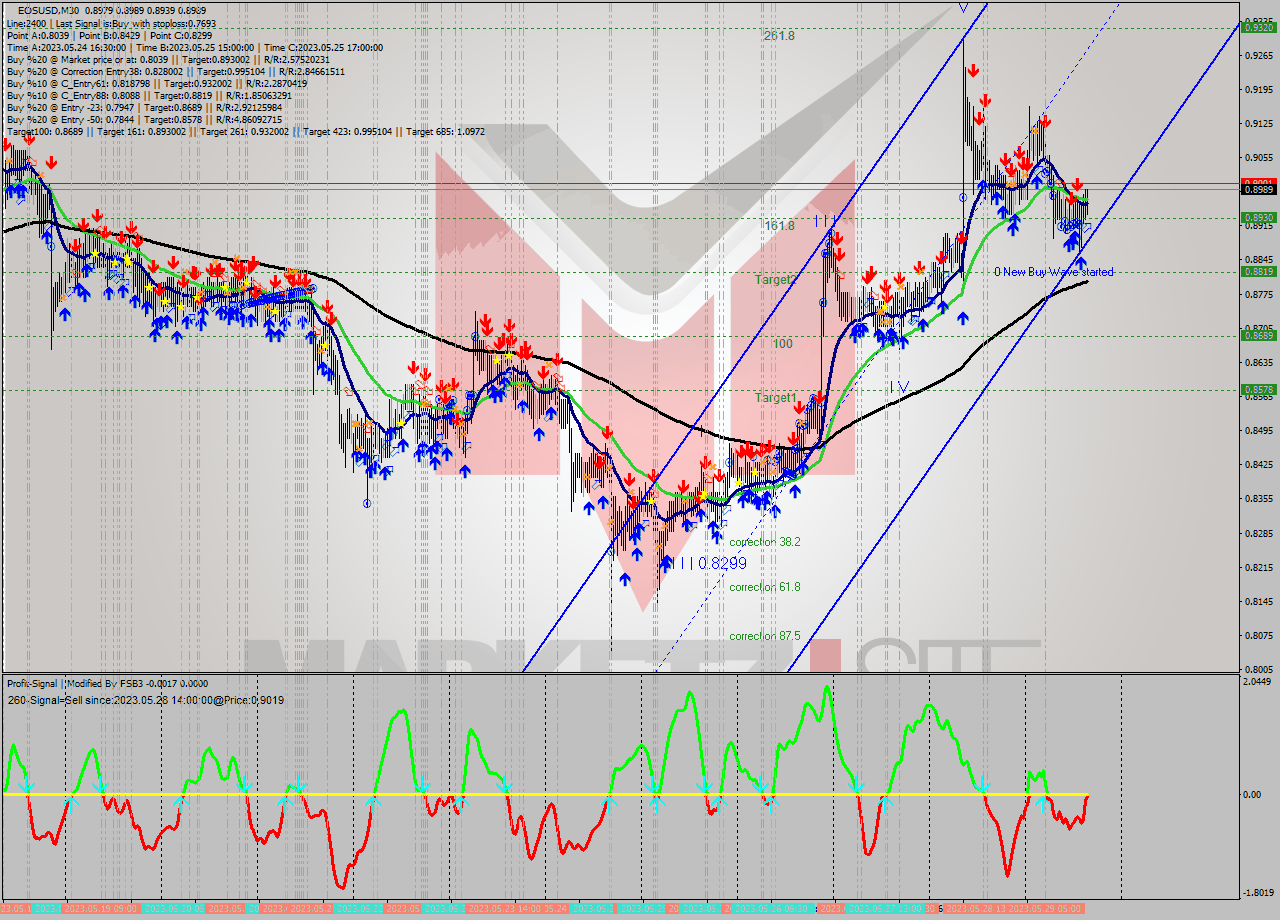Click the 0.8075 price axis value
The width and height of the screenshot is (1280, 920).
pos(1258,635)
